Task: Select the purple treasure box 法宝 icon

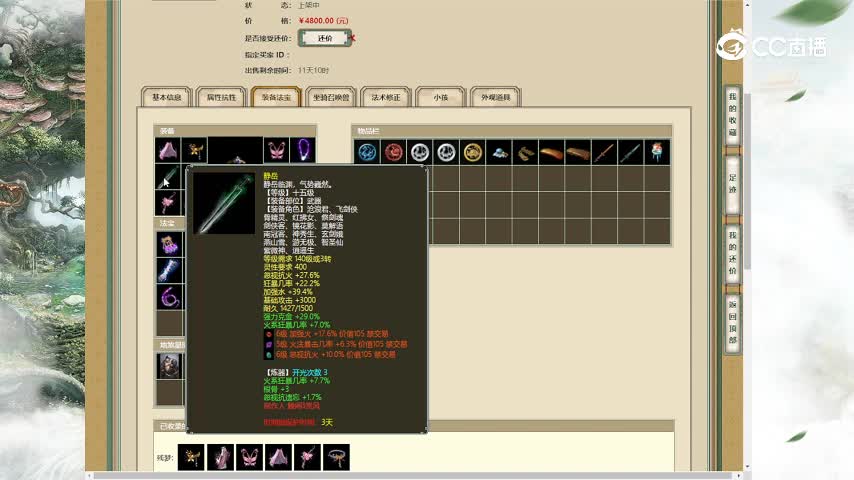Action: pyautogui.click(x=169, y=244)
